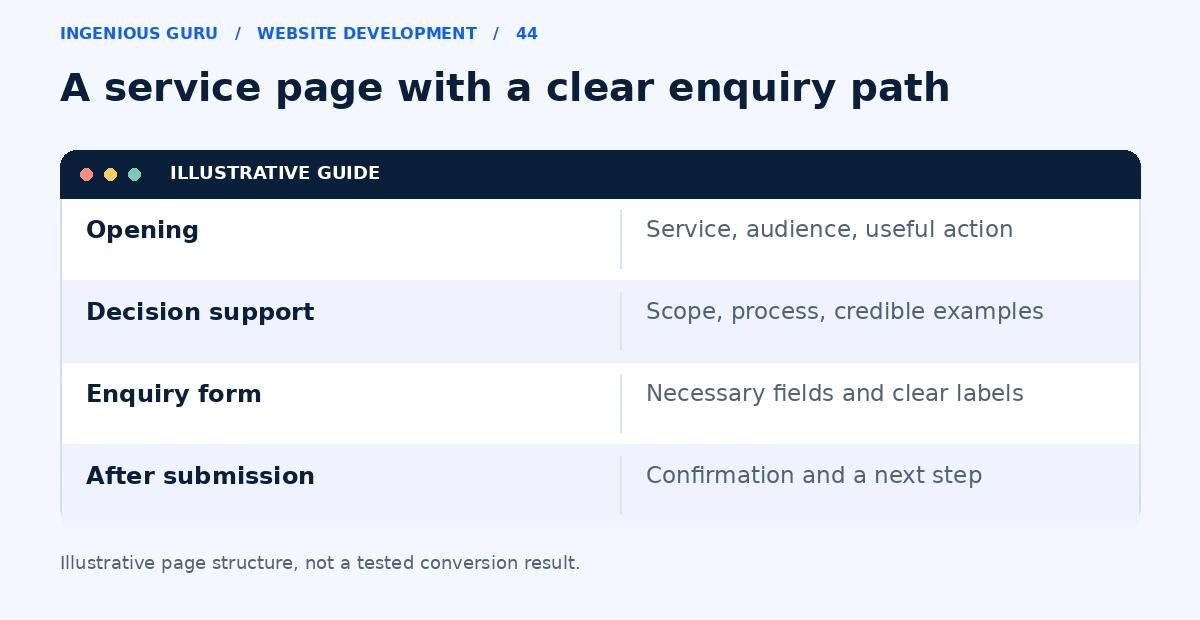Open the WEBSITE DEVELOPMENT breadcrumb
1200x620 pixels.
[367, 34]
